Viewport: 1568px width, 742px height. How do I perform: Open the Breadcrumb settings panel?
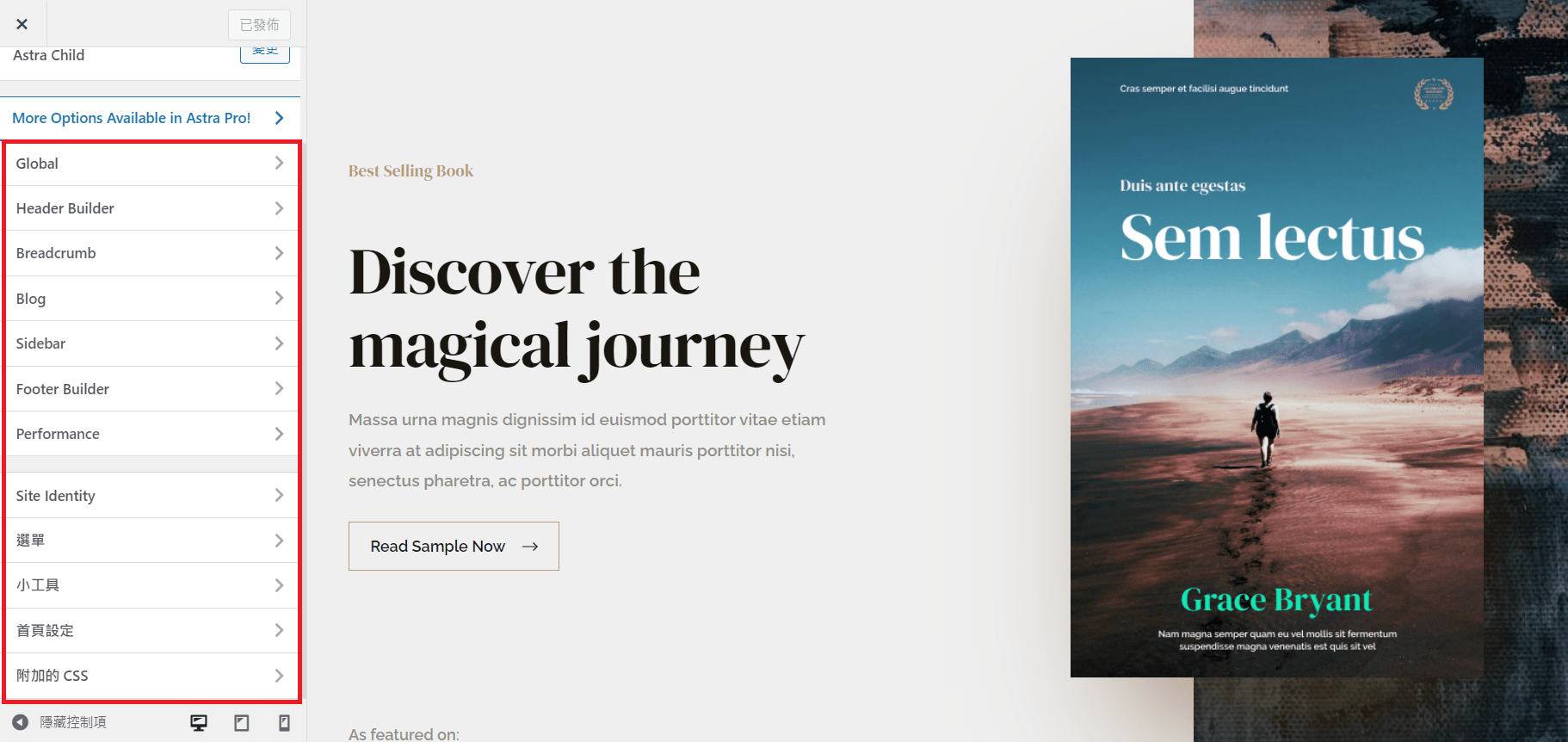(x=151, y=253)
